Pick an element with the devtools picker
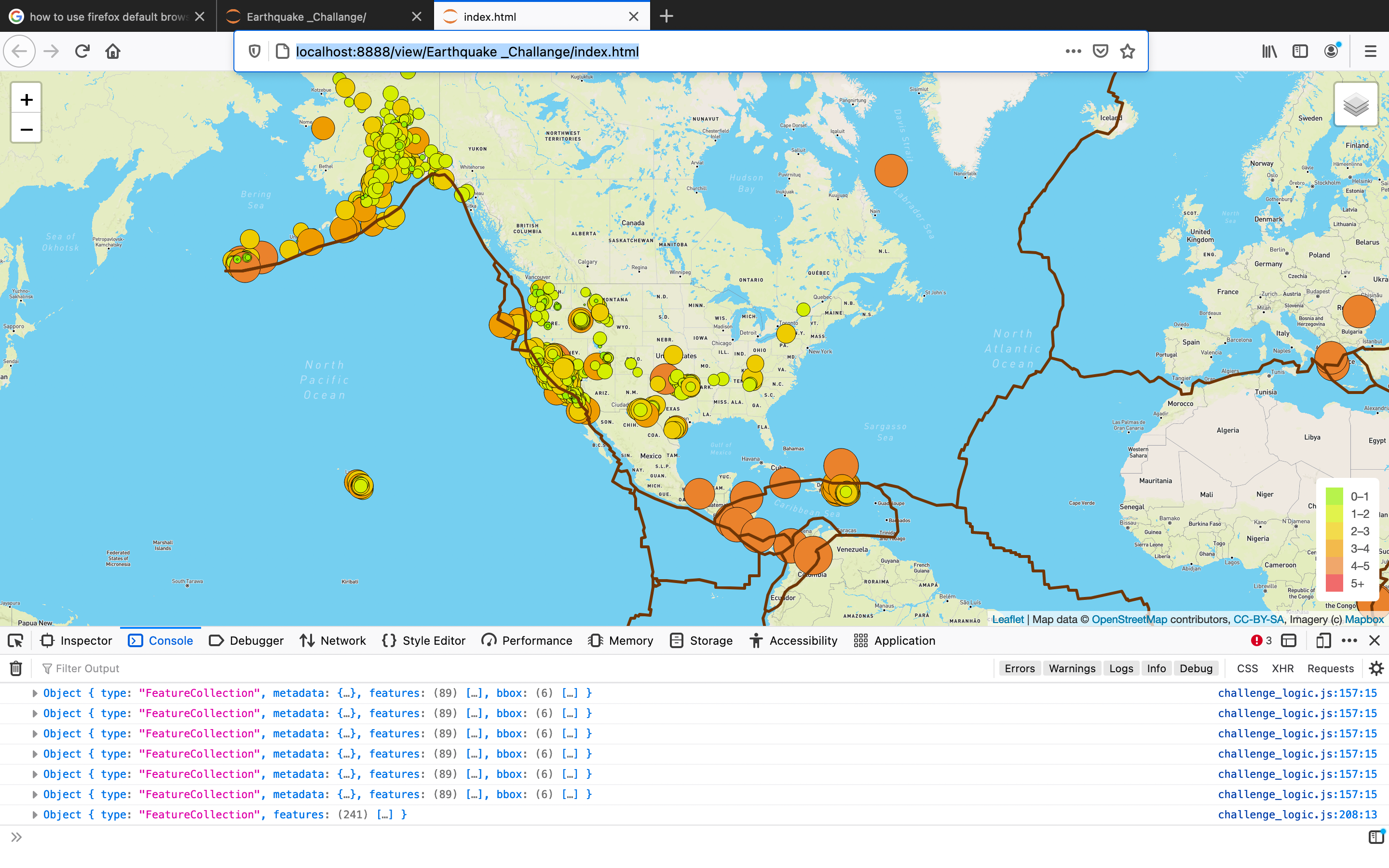 pyautogui.click(x=15, y=641)
